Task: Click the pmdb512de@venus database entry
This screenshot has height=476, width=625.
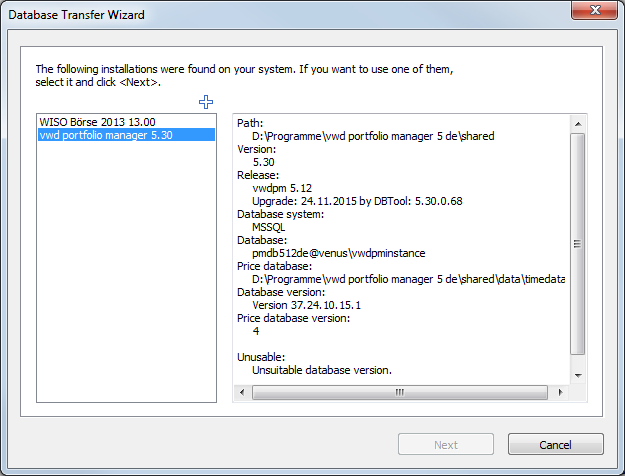Action: click(x=324, y=253)
